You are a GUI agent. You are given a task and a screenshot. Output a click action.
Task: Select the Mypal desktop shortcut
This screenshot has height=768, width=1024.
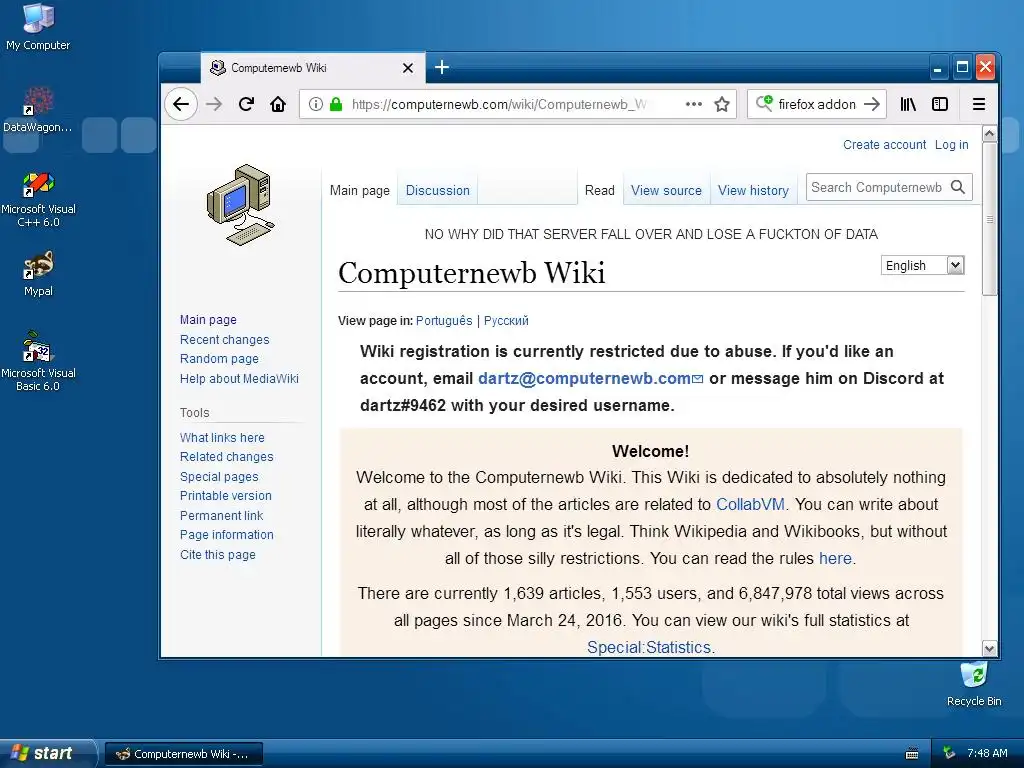38,274
